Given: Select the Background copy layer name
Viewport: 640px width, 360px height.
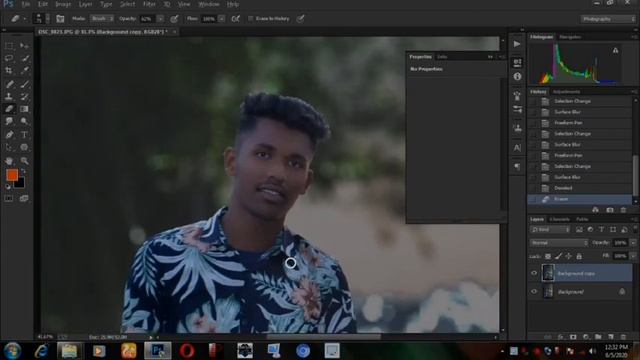Looking at the screenshot, I should (x=576, y=273).
